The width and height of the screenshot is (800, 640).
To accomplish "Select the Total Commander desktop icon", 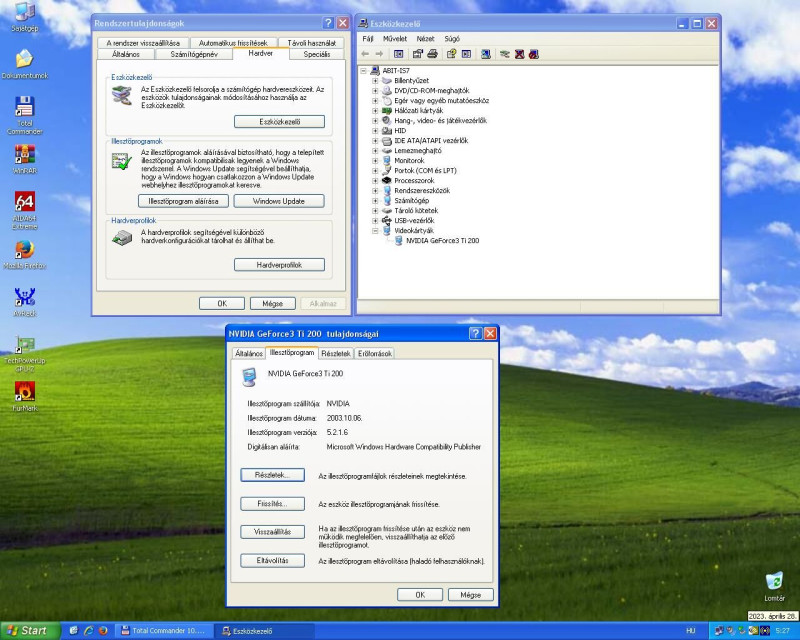I will (x=24, y=115).
